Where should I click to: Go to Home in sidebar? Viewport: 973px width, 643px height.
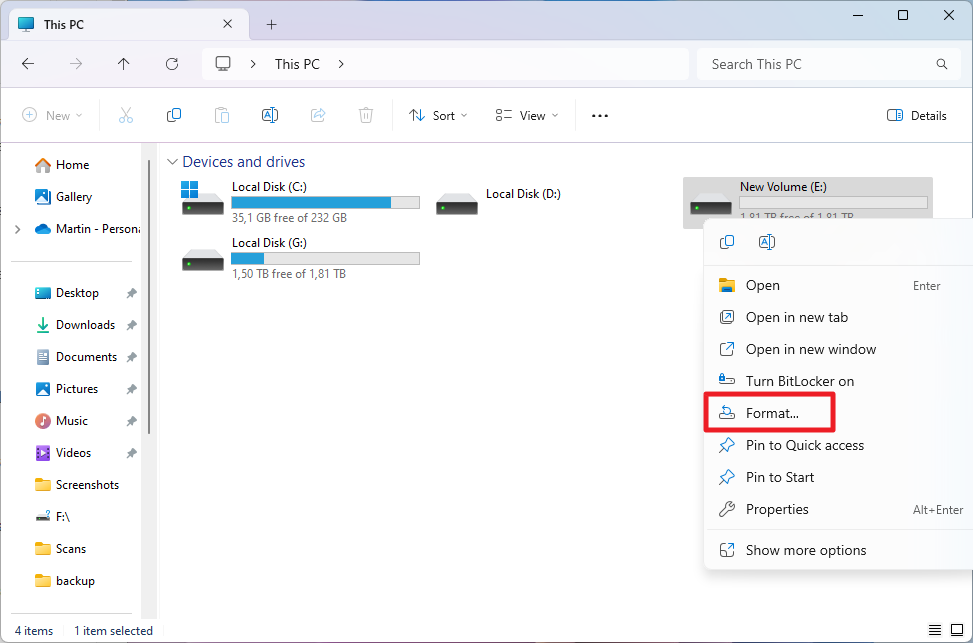pyautogui.click(x=72, y=164)
